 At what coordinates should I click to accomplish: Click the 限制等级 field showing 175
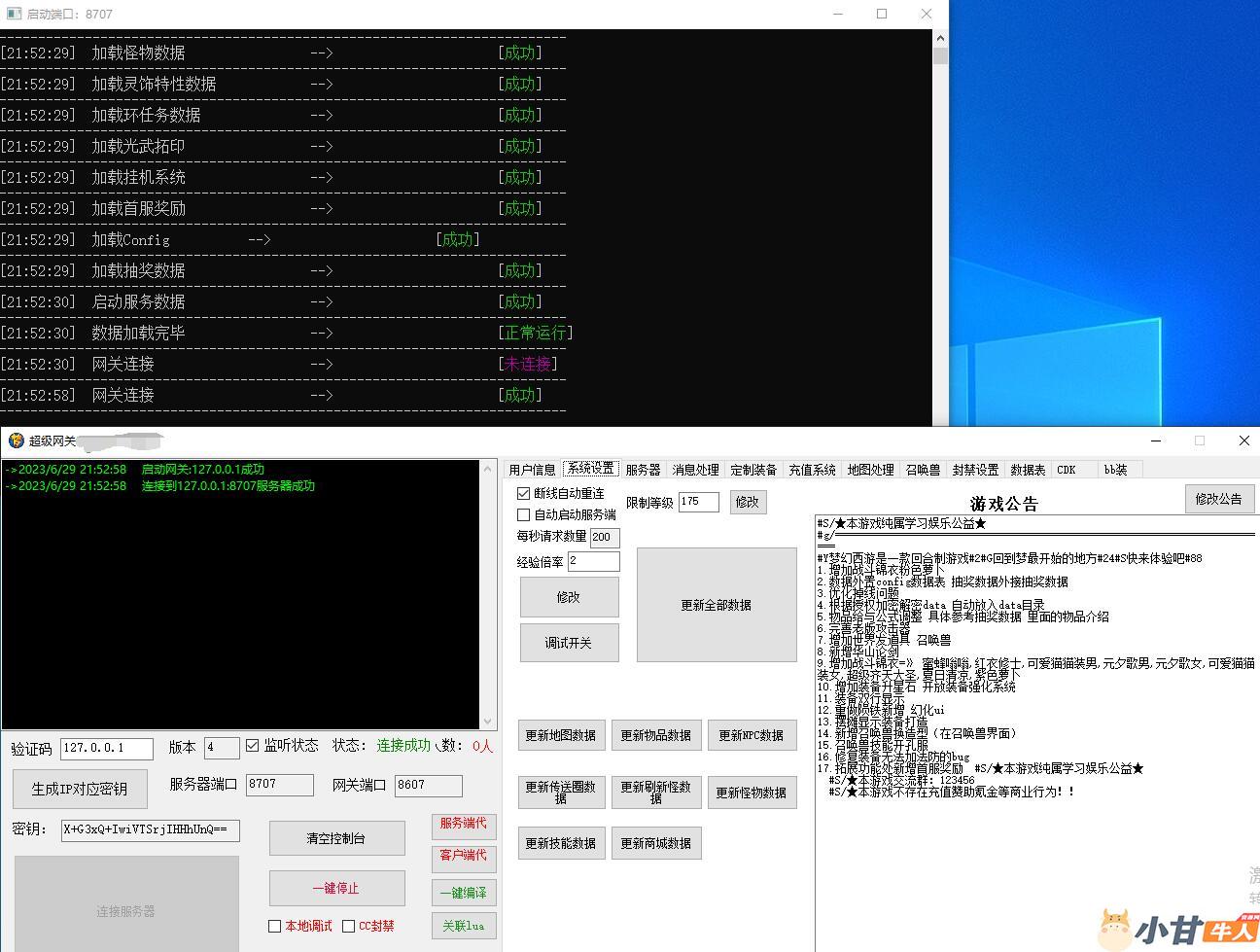pyautogui.click(x=698, y=502)
